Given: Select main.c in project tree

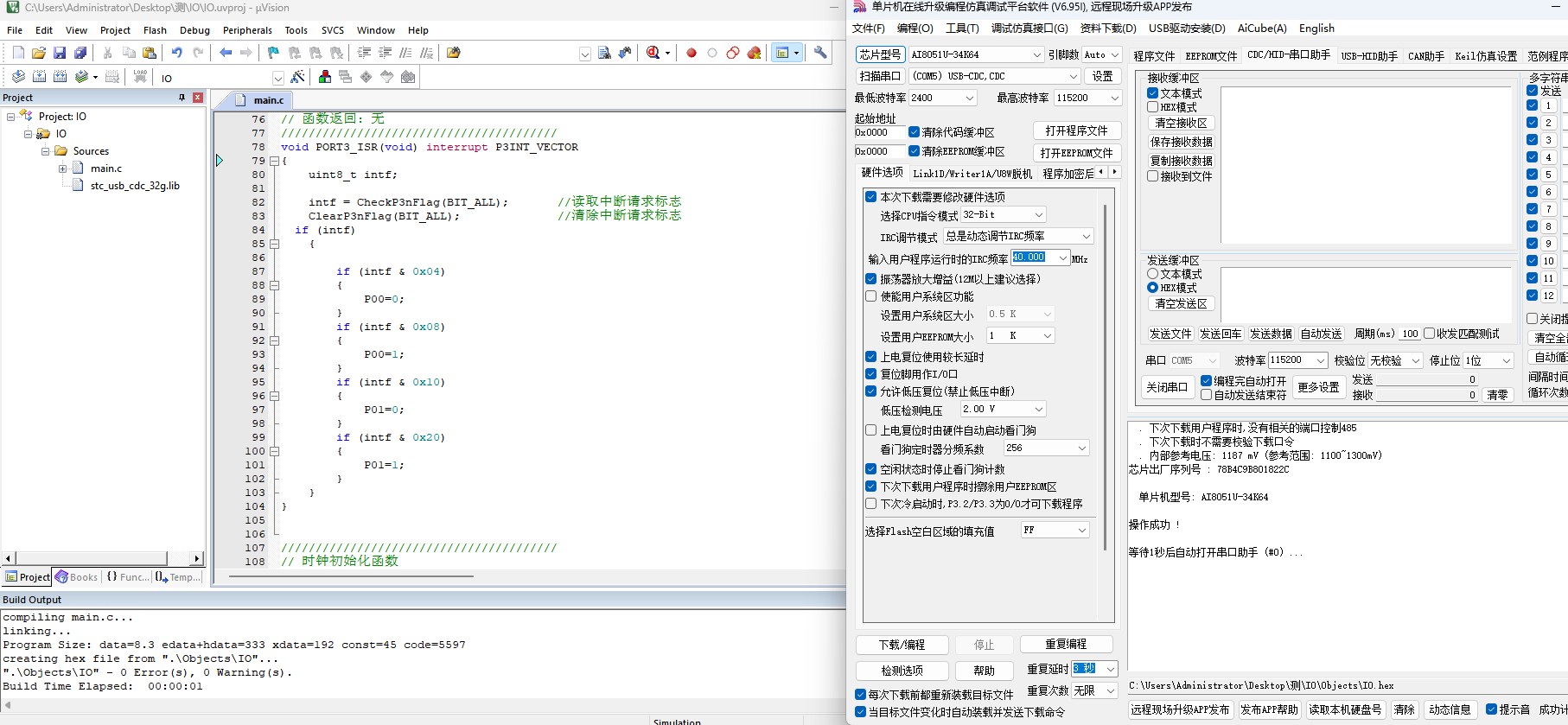Looking at the screenshot, I should (105, 169).
